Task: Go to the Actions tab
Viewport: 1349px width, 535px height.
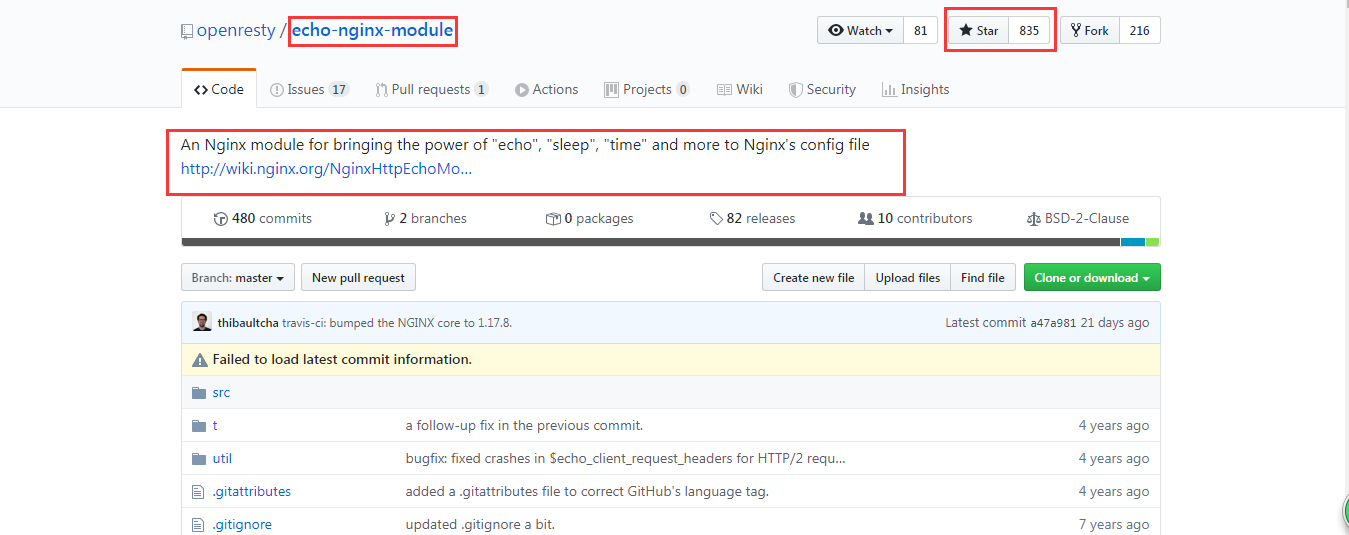Action: click(x=547, y=89)
